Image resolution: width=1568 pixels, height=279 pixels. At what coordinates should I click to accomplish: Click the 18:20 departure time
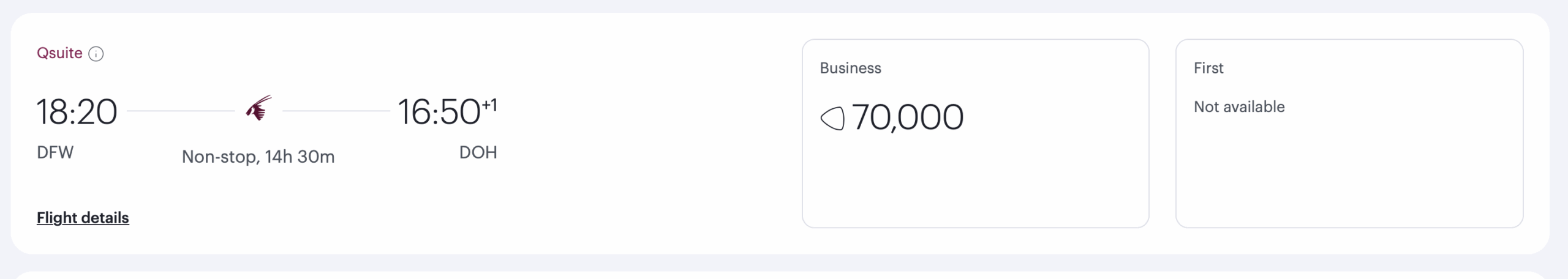click(77, 112)
